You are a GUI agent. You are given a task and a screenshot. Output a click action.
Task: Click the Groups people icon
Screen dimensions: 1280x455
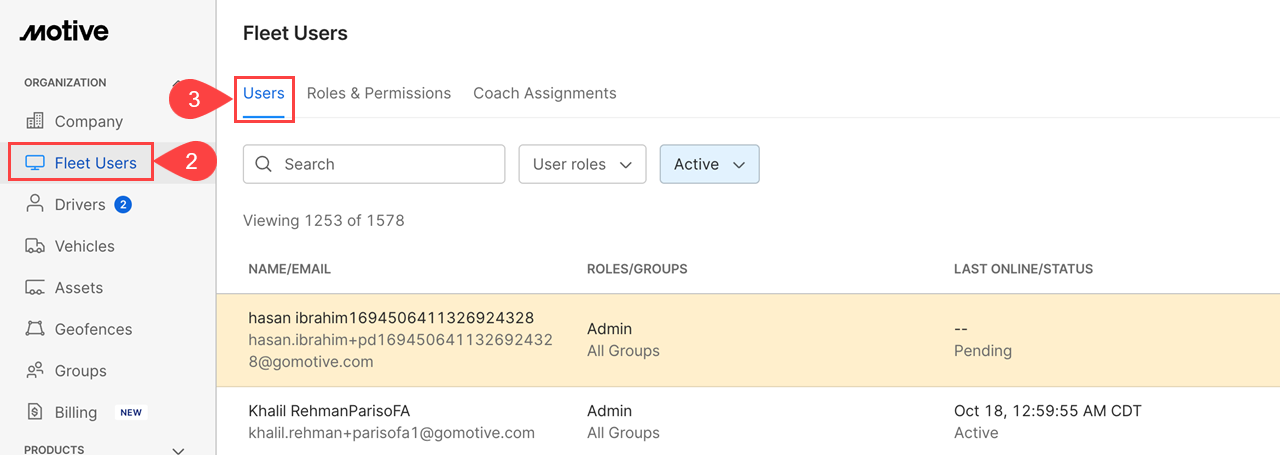click(x=35, y=371)
